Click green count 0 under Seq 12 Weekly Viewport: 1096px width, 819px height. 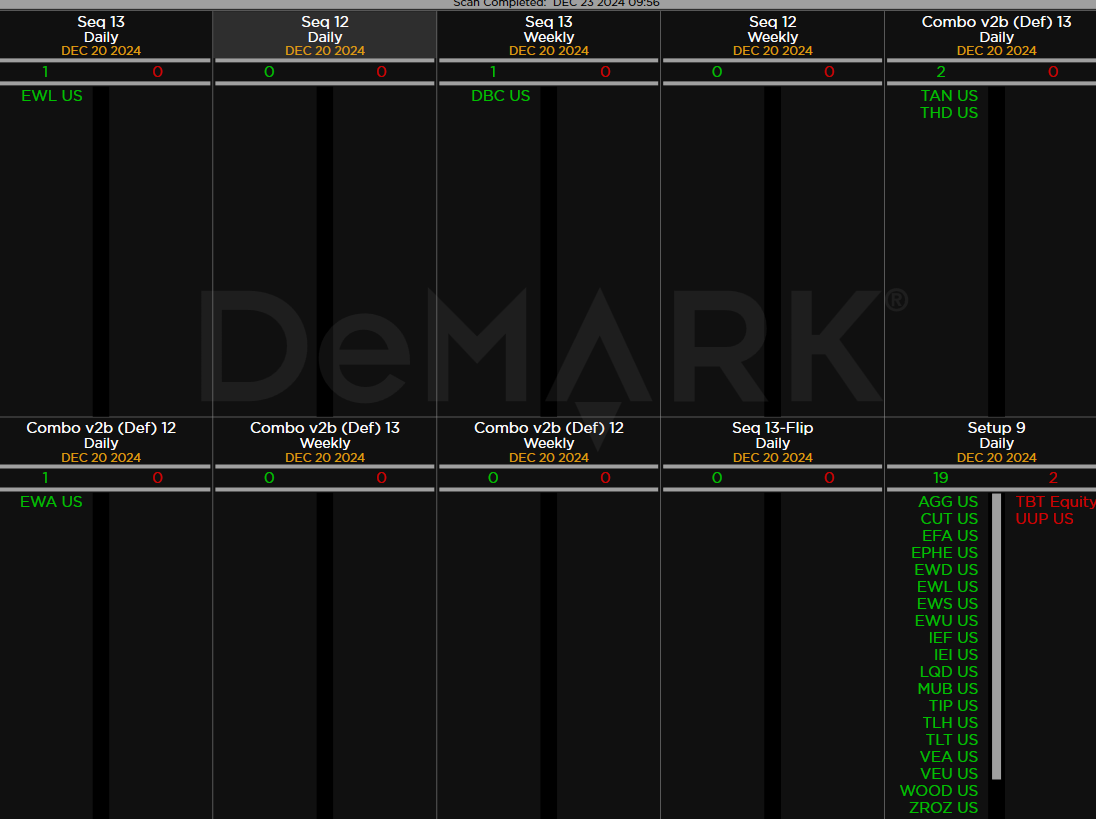coord(717,72)
